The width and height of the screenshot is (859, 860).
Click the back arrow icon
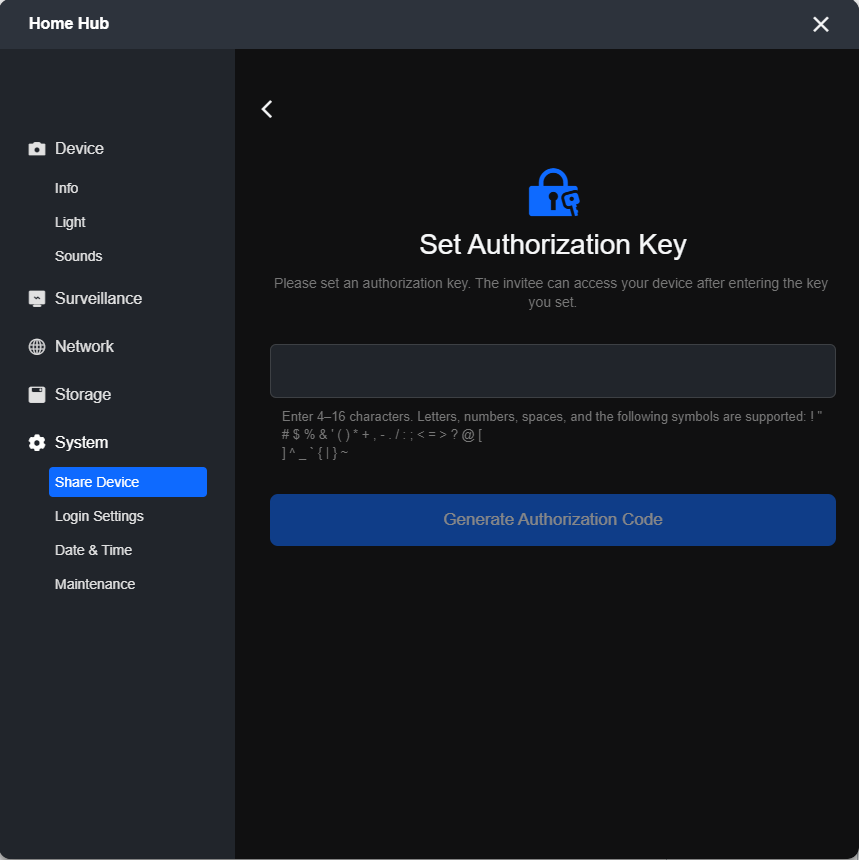pyautogui.click(x=267, y=109)
